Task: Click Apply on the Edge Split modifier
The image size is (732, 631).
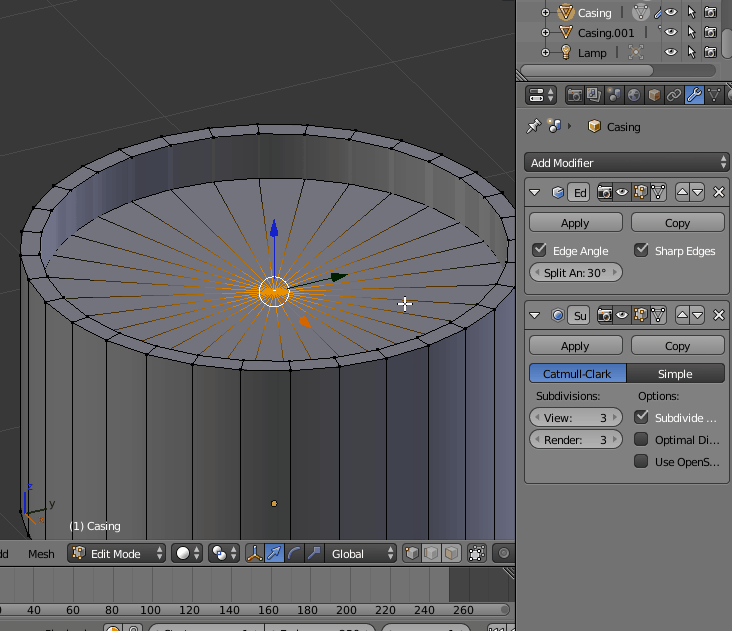Action: coord(575,223)
